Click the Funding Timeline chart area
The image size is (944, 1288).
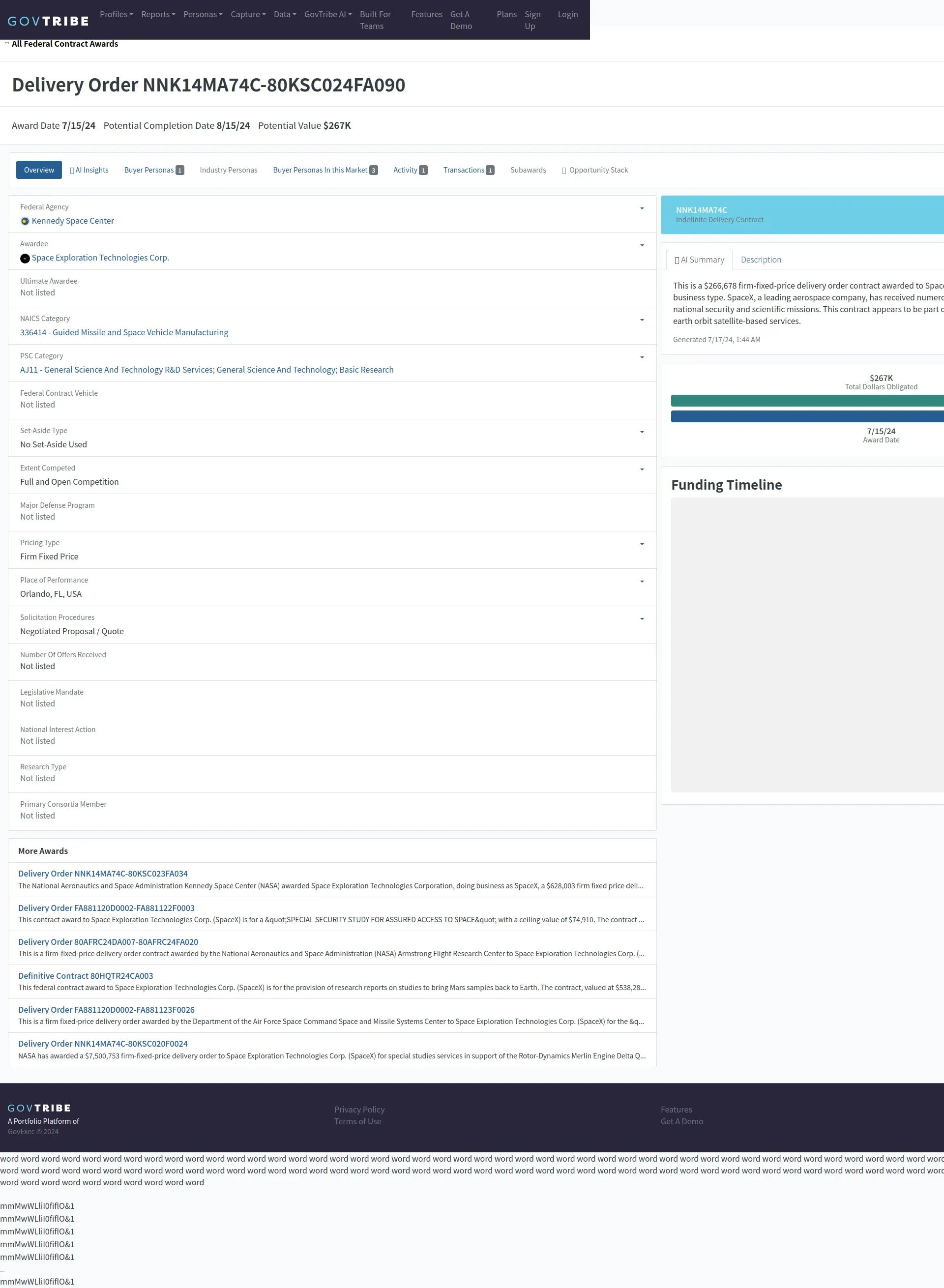pyautogui.click(x=807, y=645)
